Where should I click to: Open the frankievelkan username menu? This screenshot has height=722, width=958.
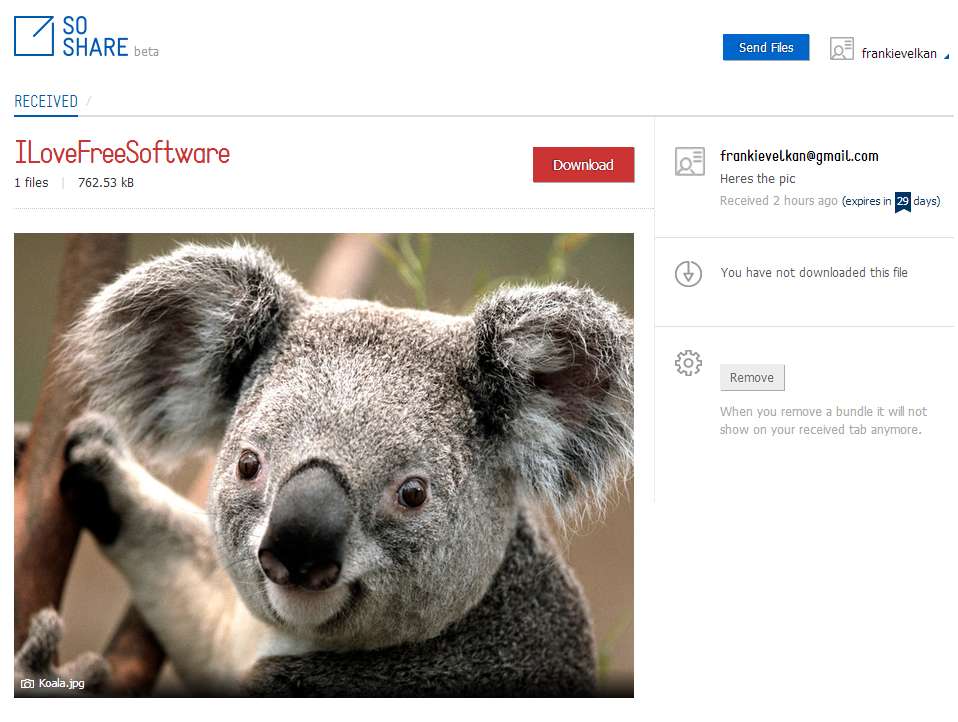pos(899,53)
